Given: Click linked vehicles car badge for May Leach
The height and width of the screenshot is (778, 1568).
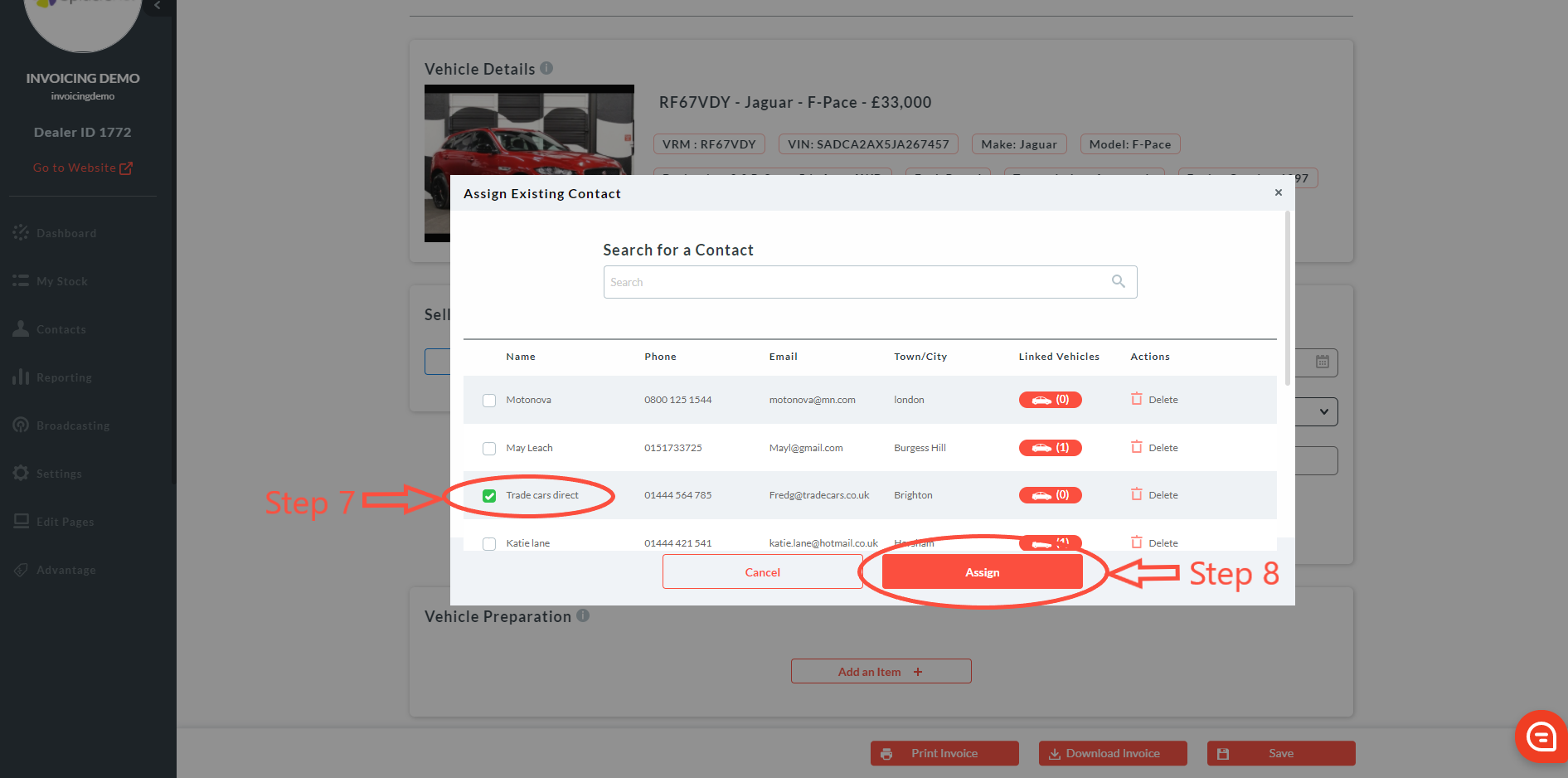Looking at the screenshot, I should click(x=1050, y=448).
